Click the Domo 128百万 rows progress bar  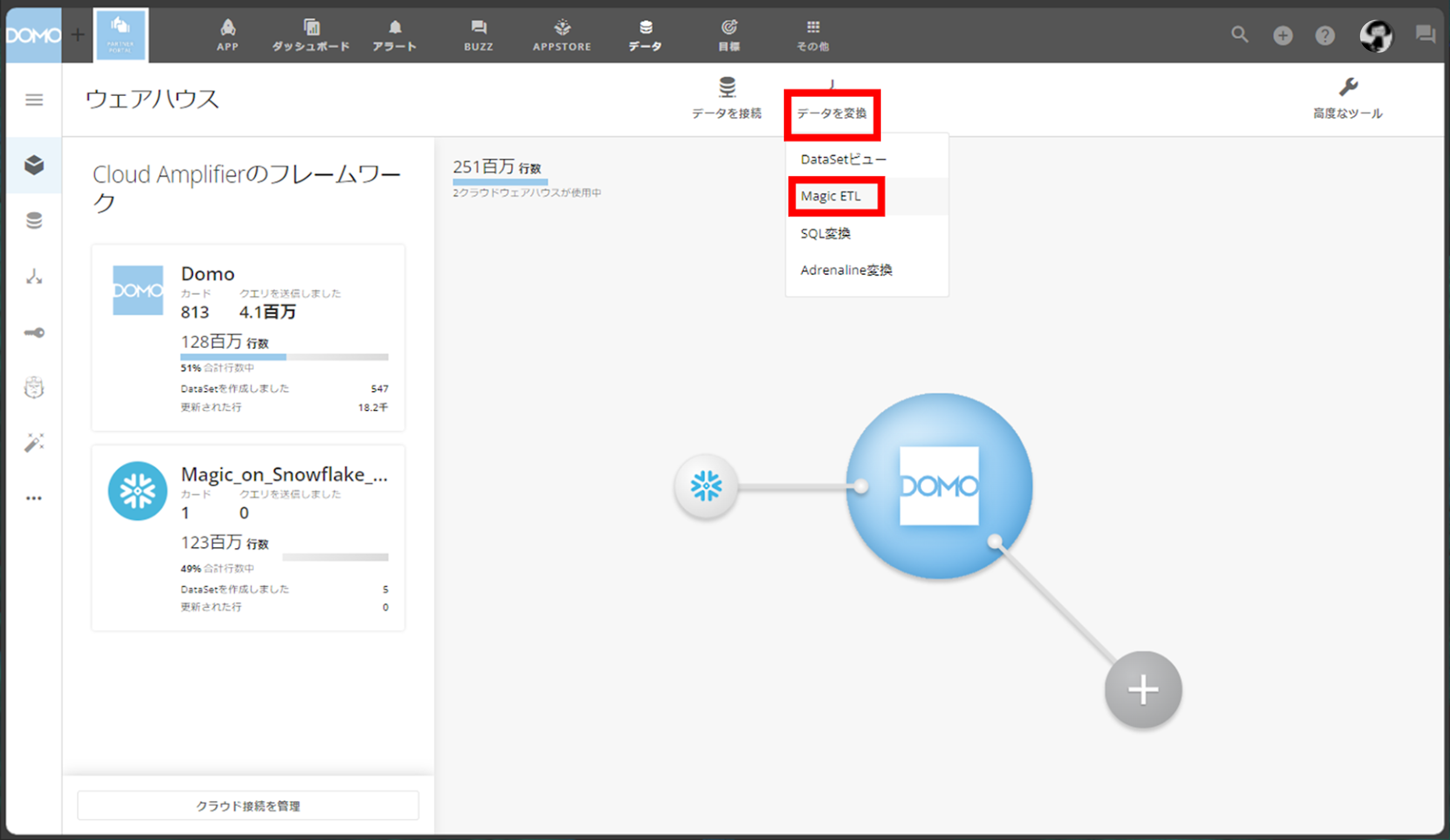coord(284,357)
